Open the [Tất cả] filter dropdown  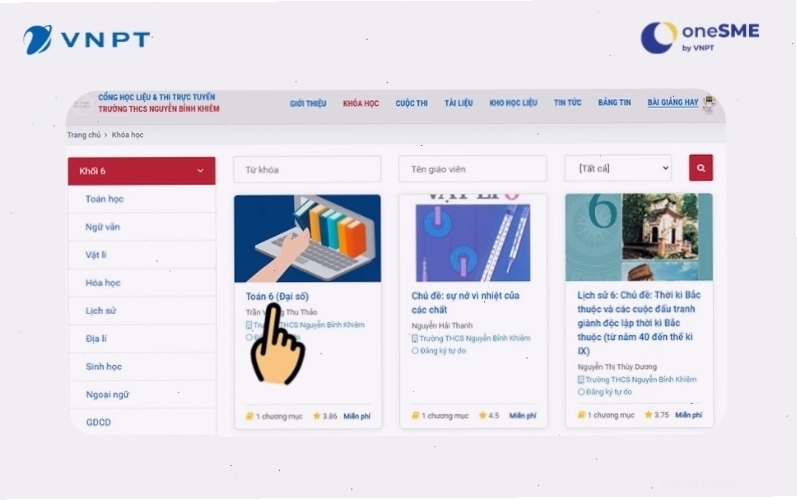coord(618,168)
